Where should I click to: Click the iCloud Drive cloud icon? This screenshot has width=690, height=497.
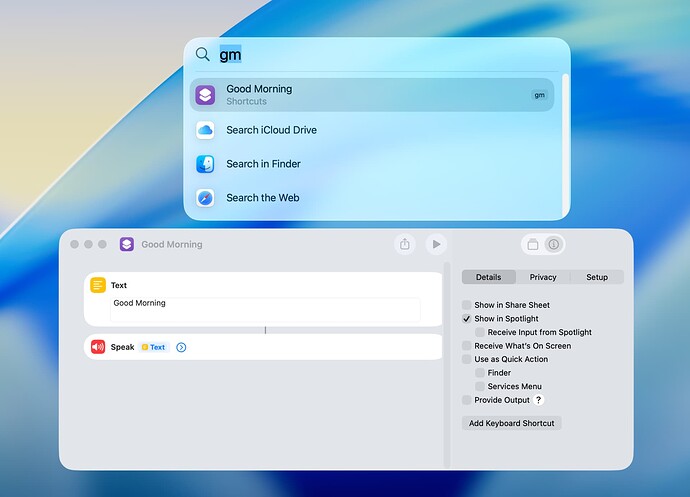[x=205, y=130]
